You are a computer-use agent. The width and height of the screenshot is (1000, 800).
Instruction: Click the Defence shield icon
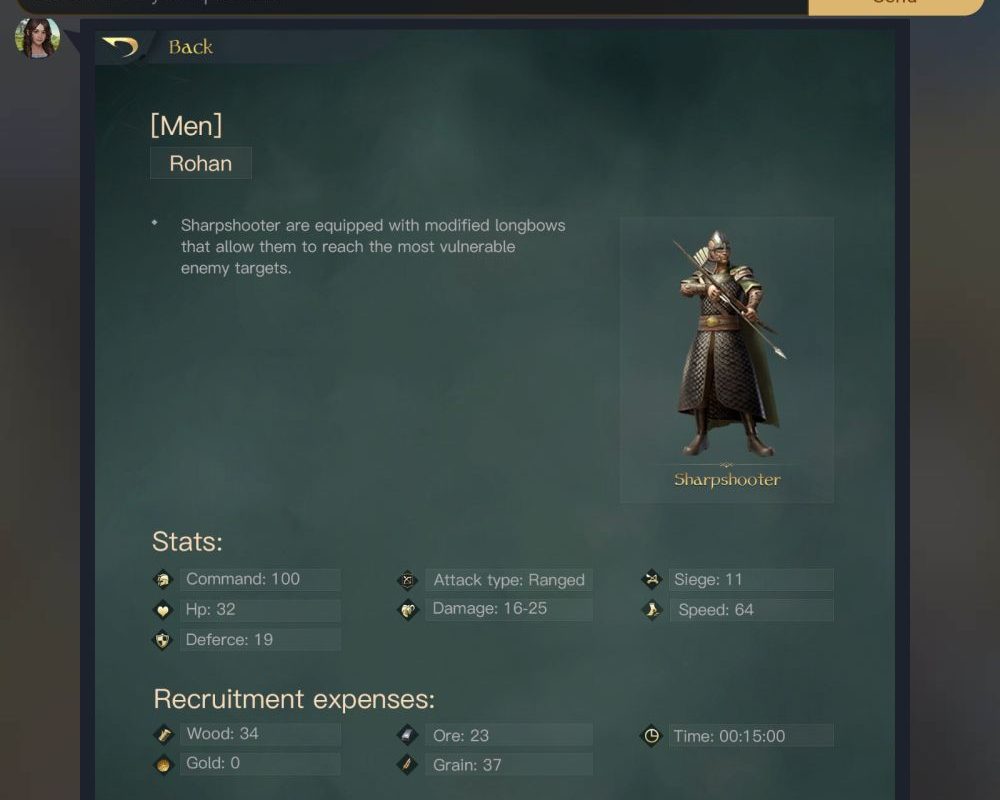163,640
